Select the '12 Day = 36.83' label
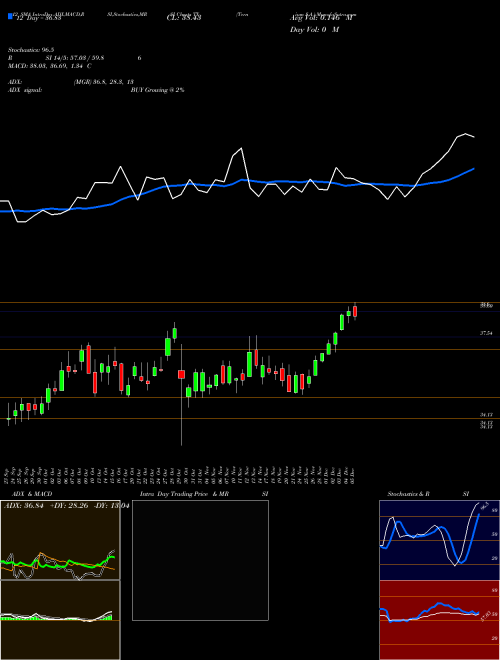Viewport: 500px width, 660px height. [38, 18]
